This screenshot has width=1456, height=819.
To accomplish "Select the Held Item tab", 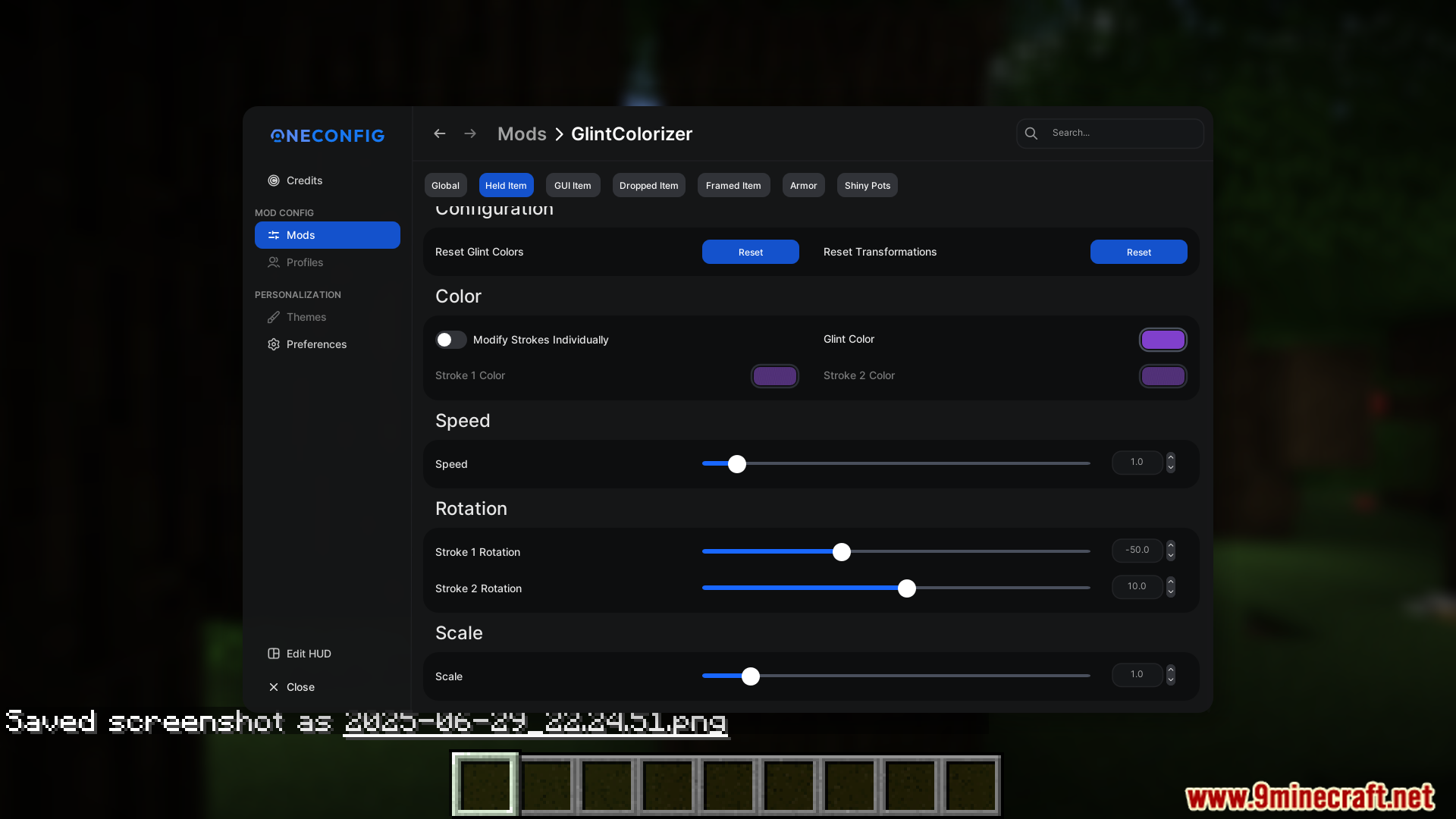I will pos(506,186).
